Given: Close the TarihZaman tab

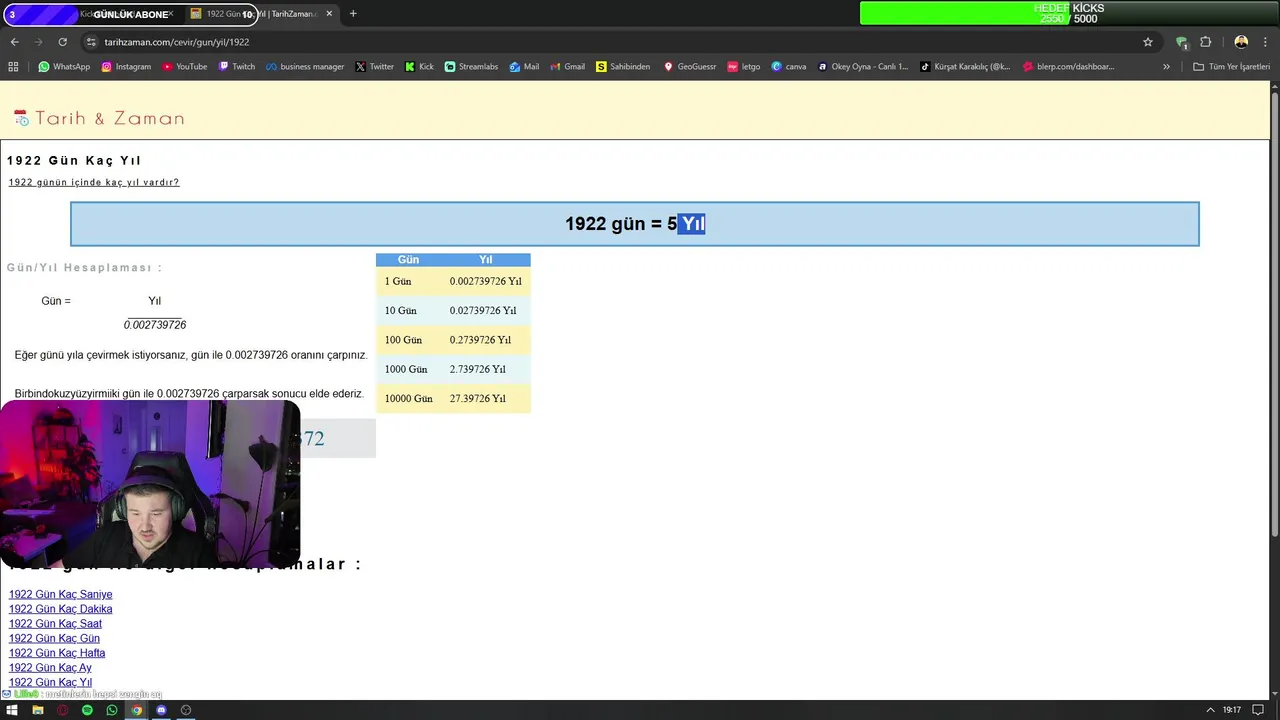Looking at the screenshot, I should tap(329, 14).
